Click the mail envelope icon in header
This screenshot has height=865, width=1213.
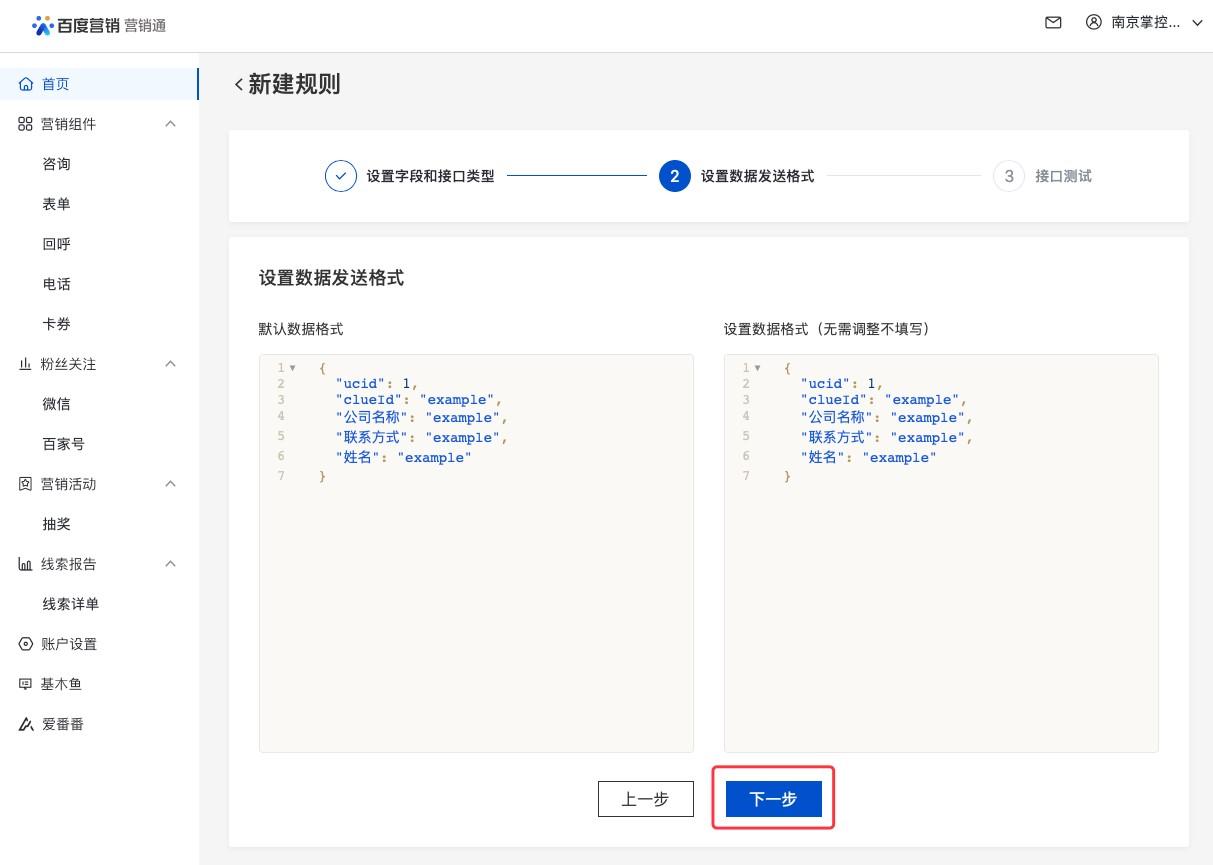(1053, 22)
